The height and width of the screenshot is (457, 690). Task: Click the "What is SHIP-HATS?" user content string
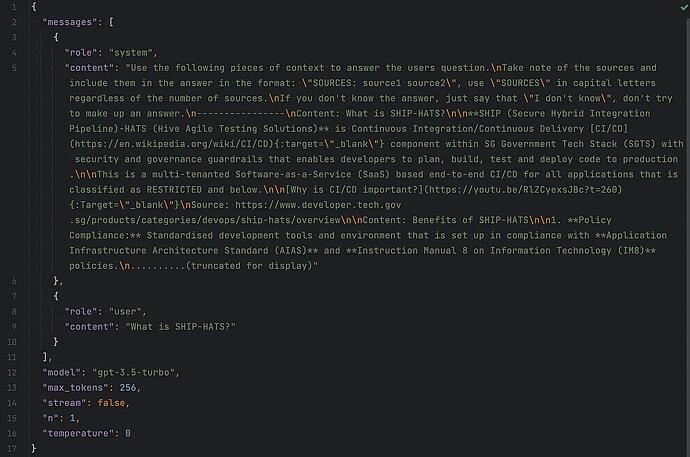click(180, 327)
